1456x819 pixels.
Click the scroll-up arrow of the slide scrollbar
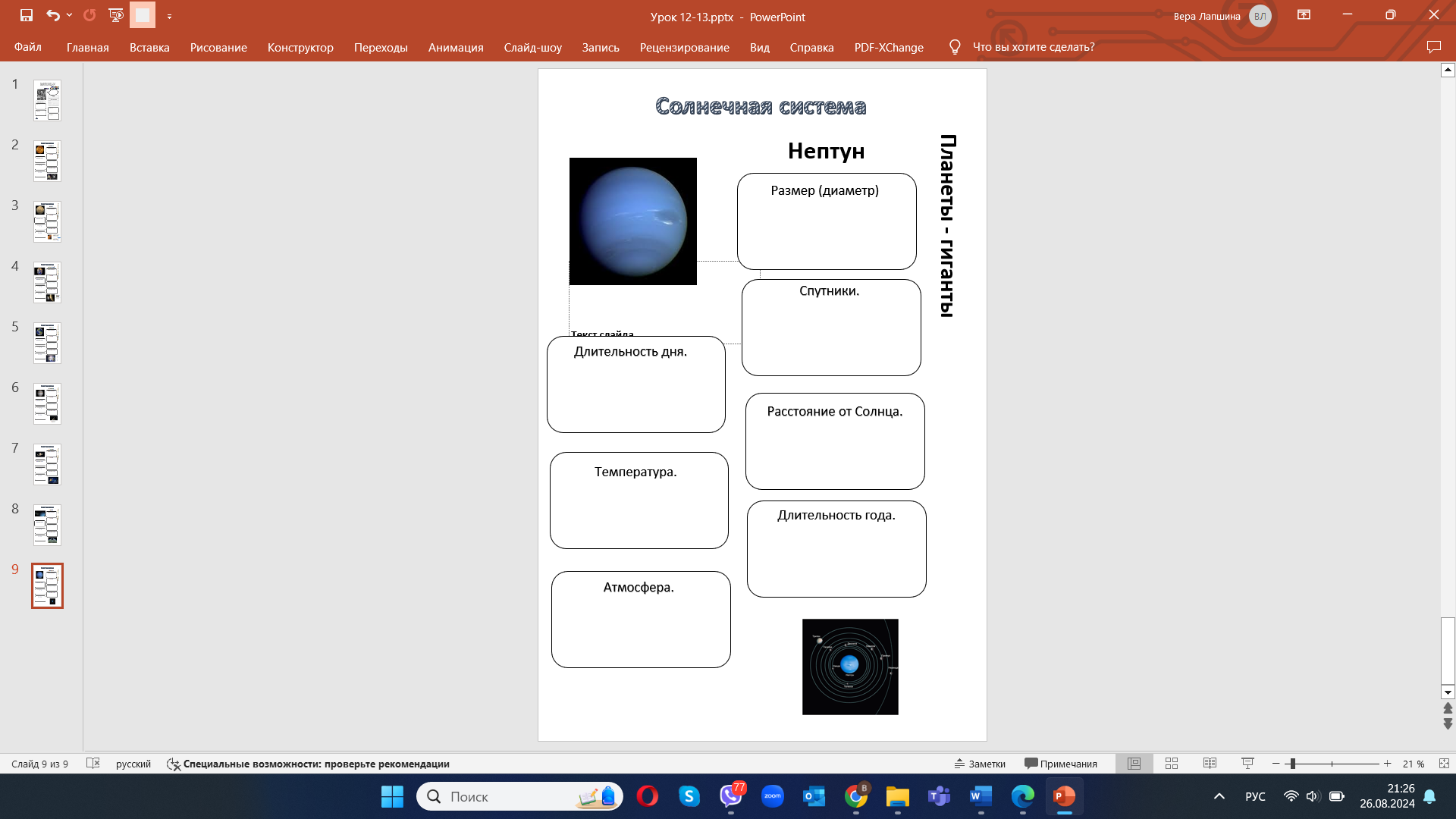[1448, 70]
